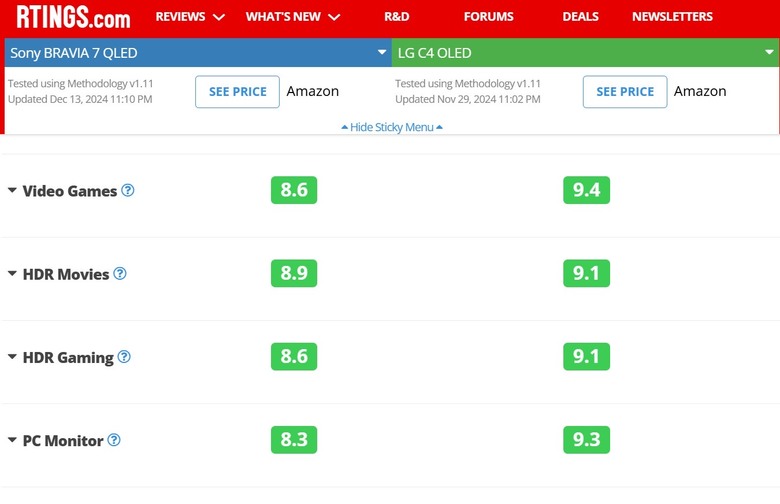The height and width of the screenshot is (504, 780).
Task: Open help icon next to HDR Gaming
Action: [124, 357]
